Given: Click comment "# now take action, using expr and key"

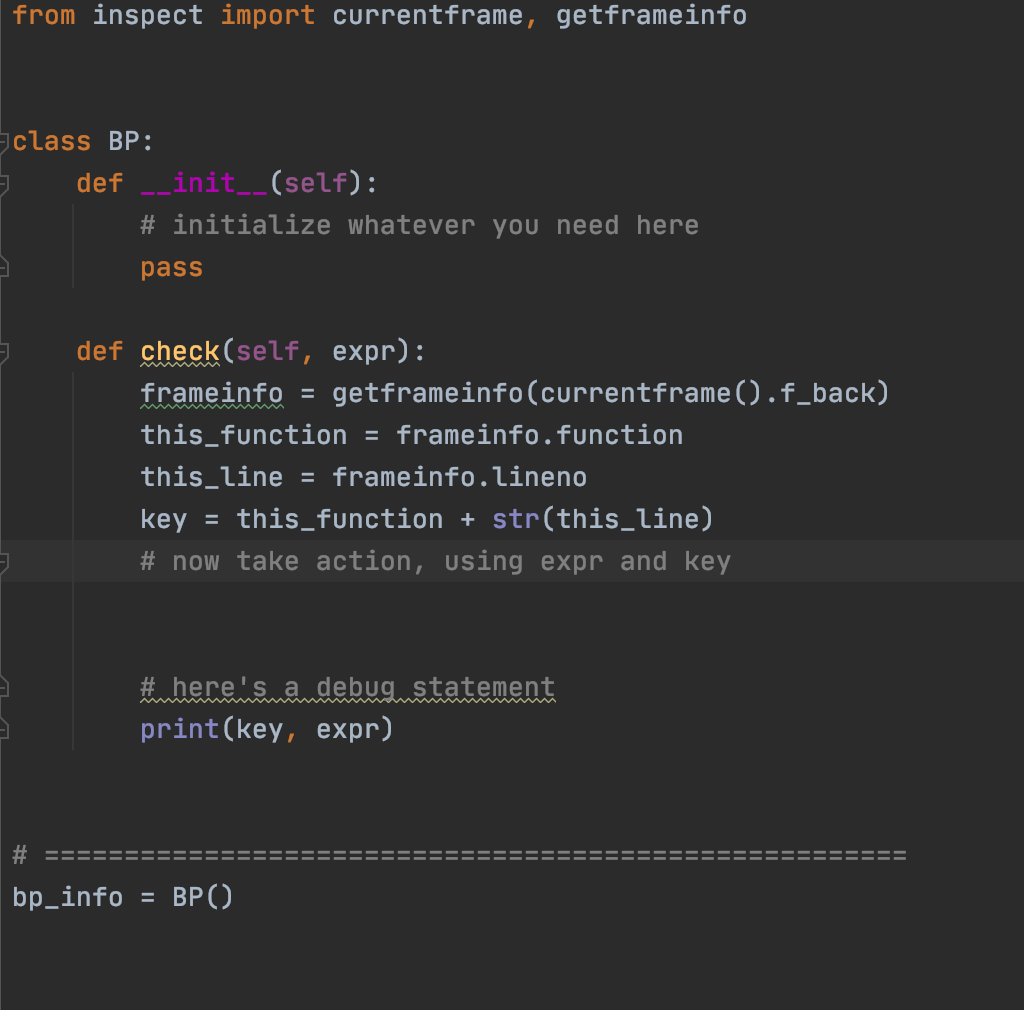Looking at the screenshot, I should 436,561.
